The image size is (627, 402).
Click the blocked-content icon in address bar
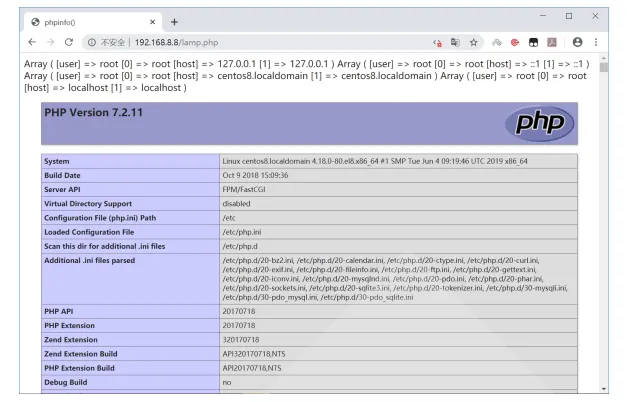point(437,43)
